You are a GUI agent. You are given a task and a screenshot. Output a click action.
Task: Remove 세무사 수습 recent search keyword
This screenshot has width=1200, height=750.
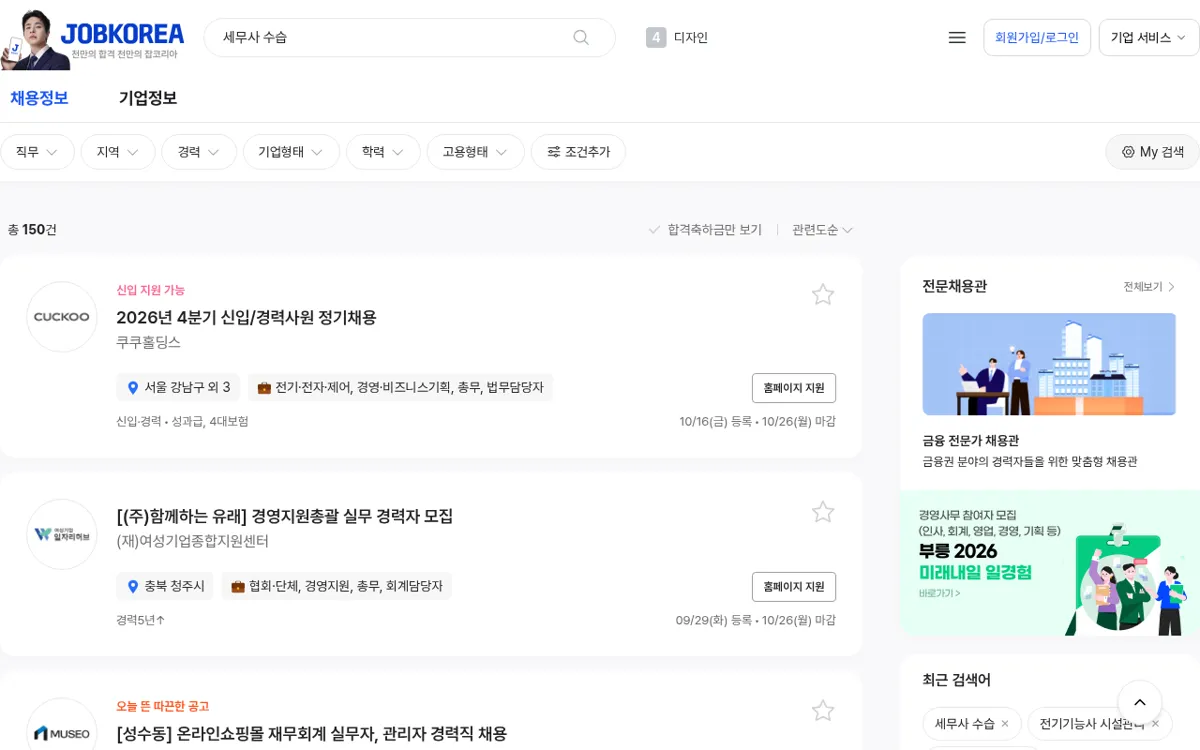(x=1005, y=723)
